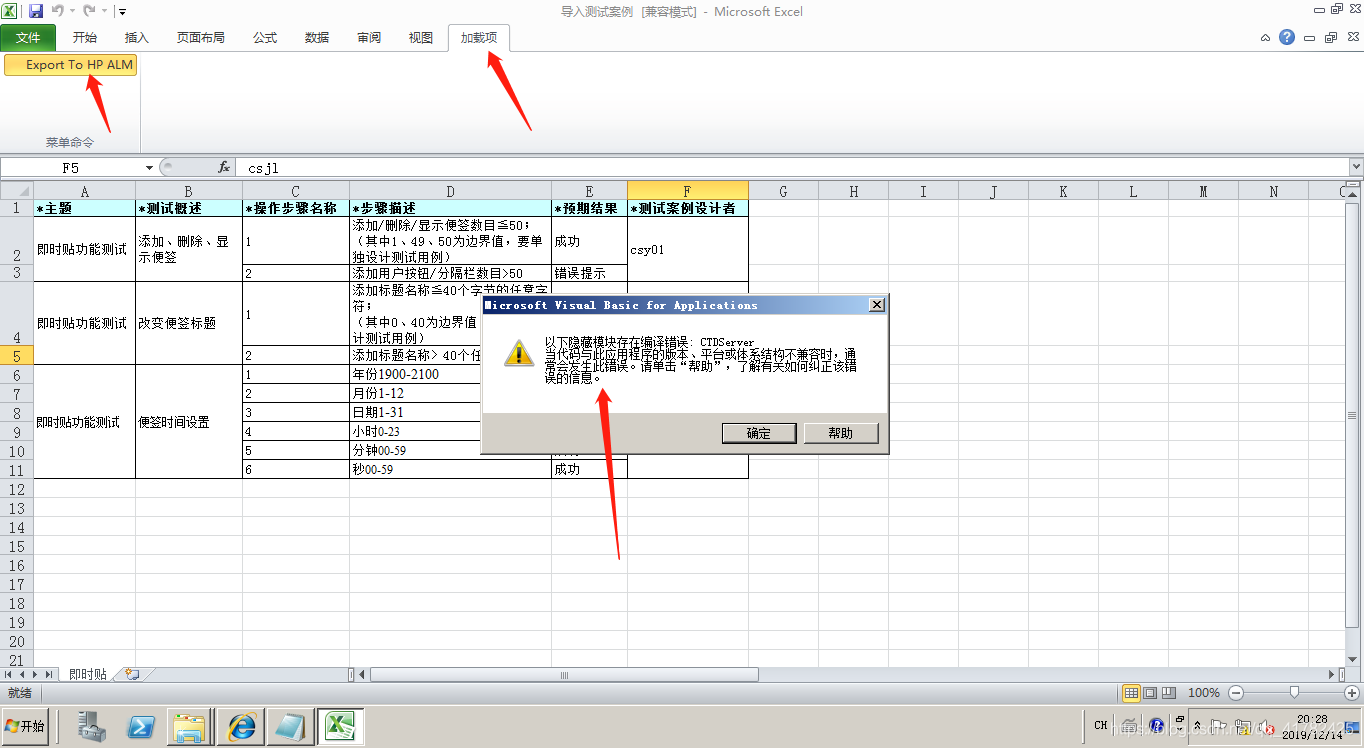Go to next sheet navigation arrow
Screen dimensions: 1364x748
click(35, 675)
